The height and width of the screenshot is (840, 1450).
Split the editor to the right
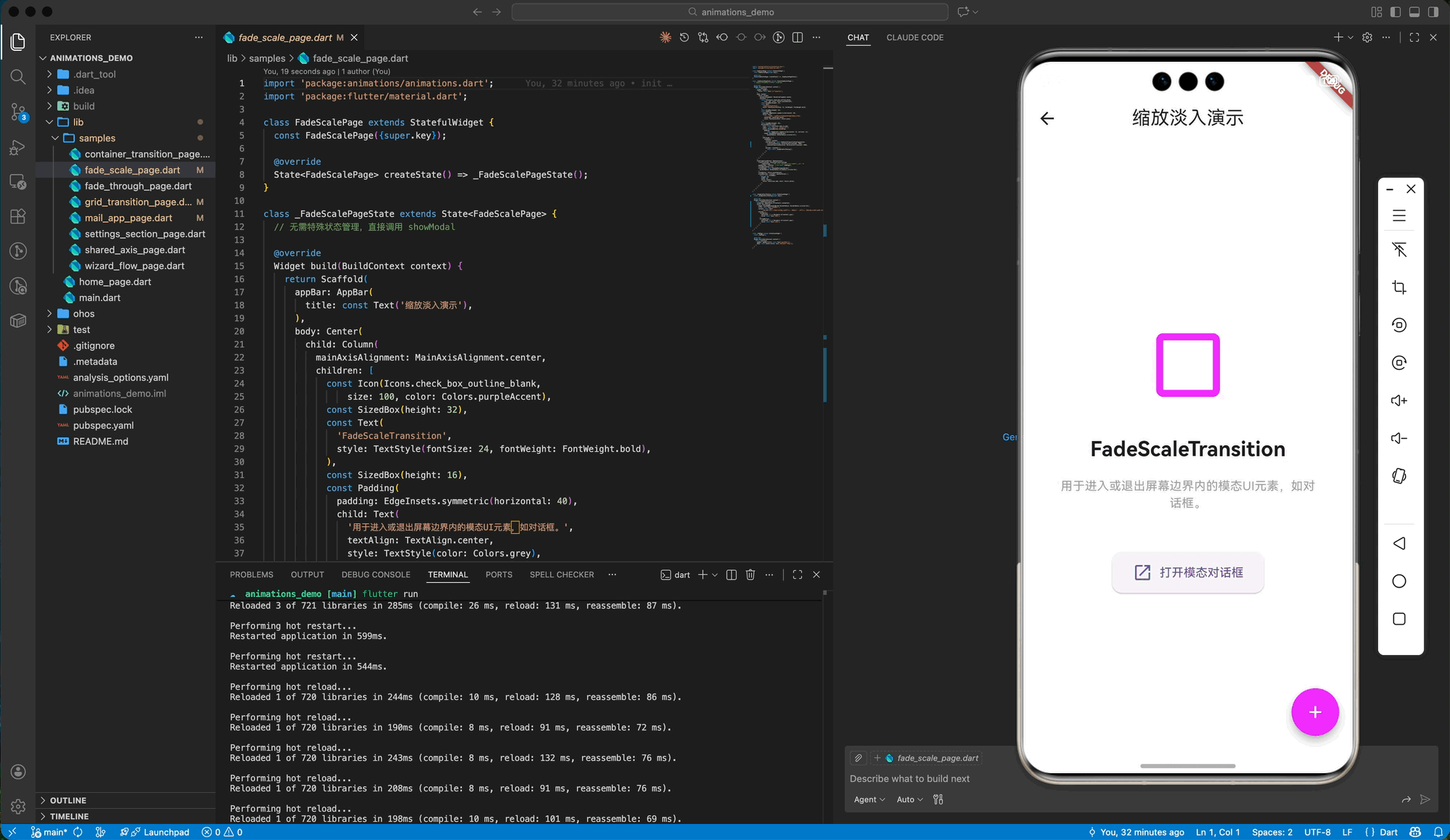[x=798, y=37]
